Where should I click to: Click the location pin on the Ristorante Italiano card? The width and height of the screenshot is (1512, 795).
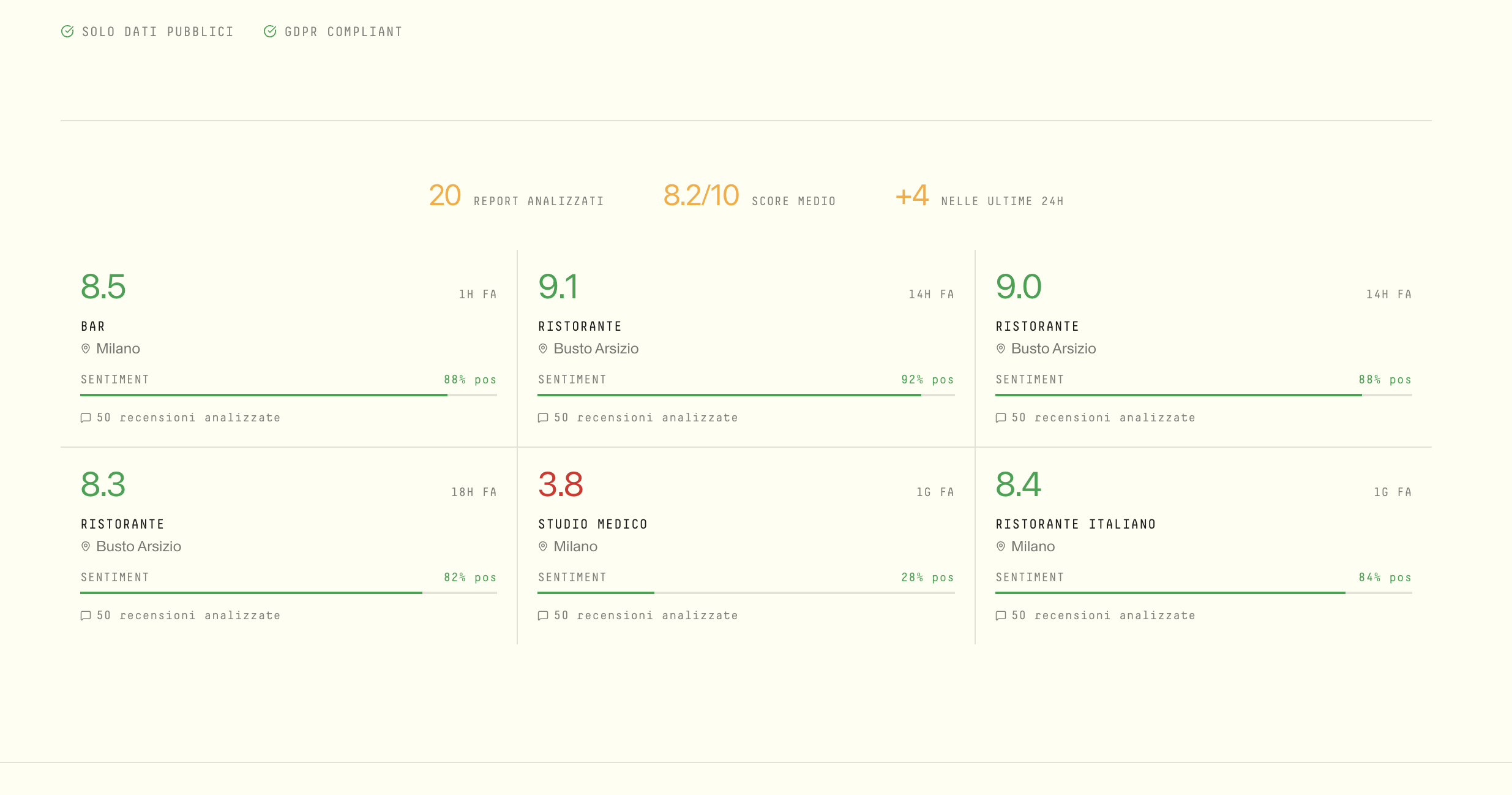[x=1001, y=546]
